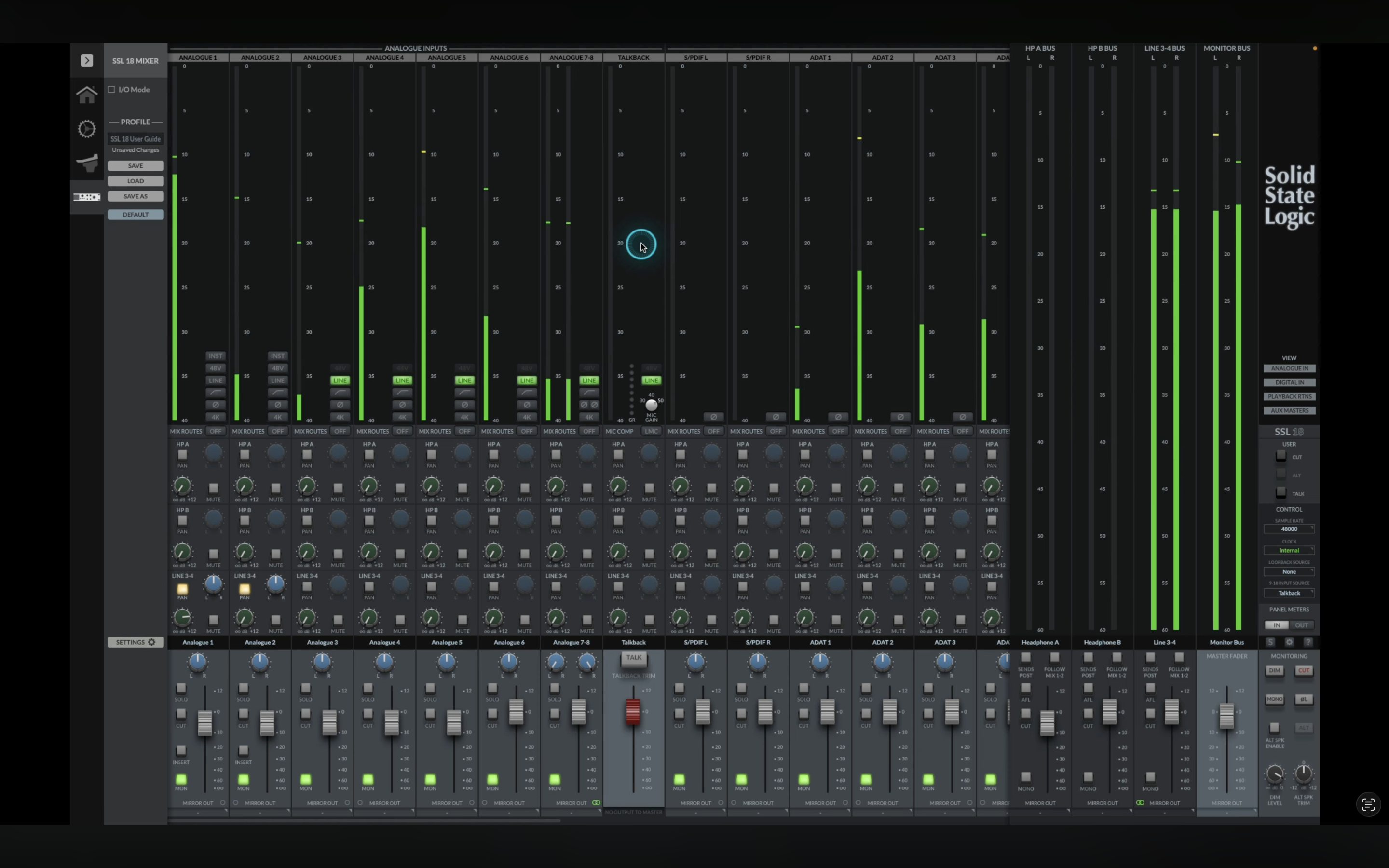Image resolution: width=1389 pixels, height=868 pixels.
Task: Toggle CUT on the Analogue 5 channel
Action: click(430, 714)
